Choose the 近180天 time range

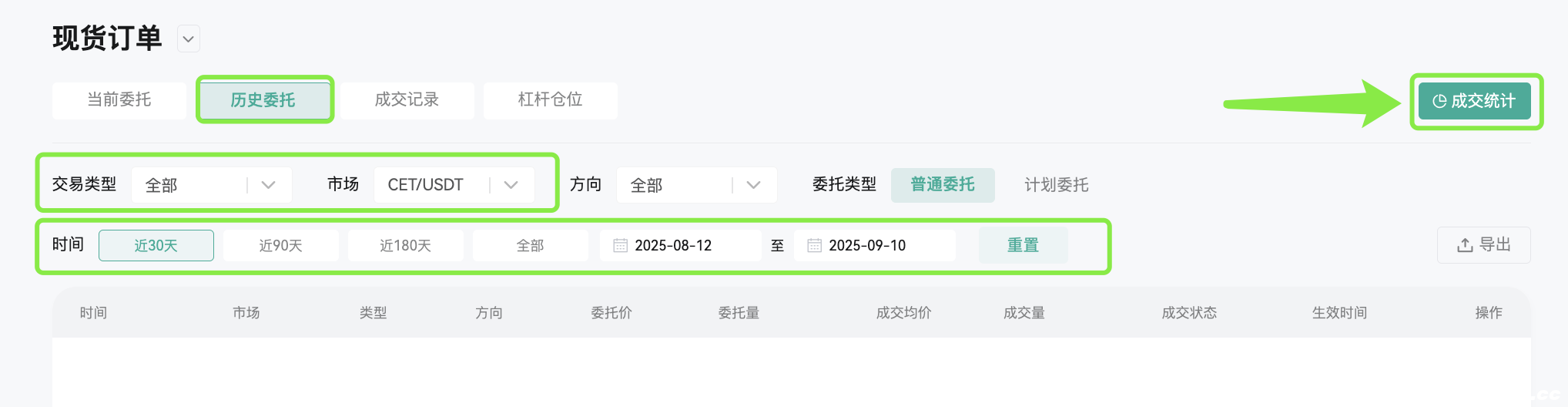point(406,246)
